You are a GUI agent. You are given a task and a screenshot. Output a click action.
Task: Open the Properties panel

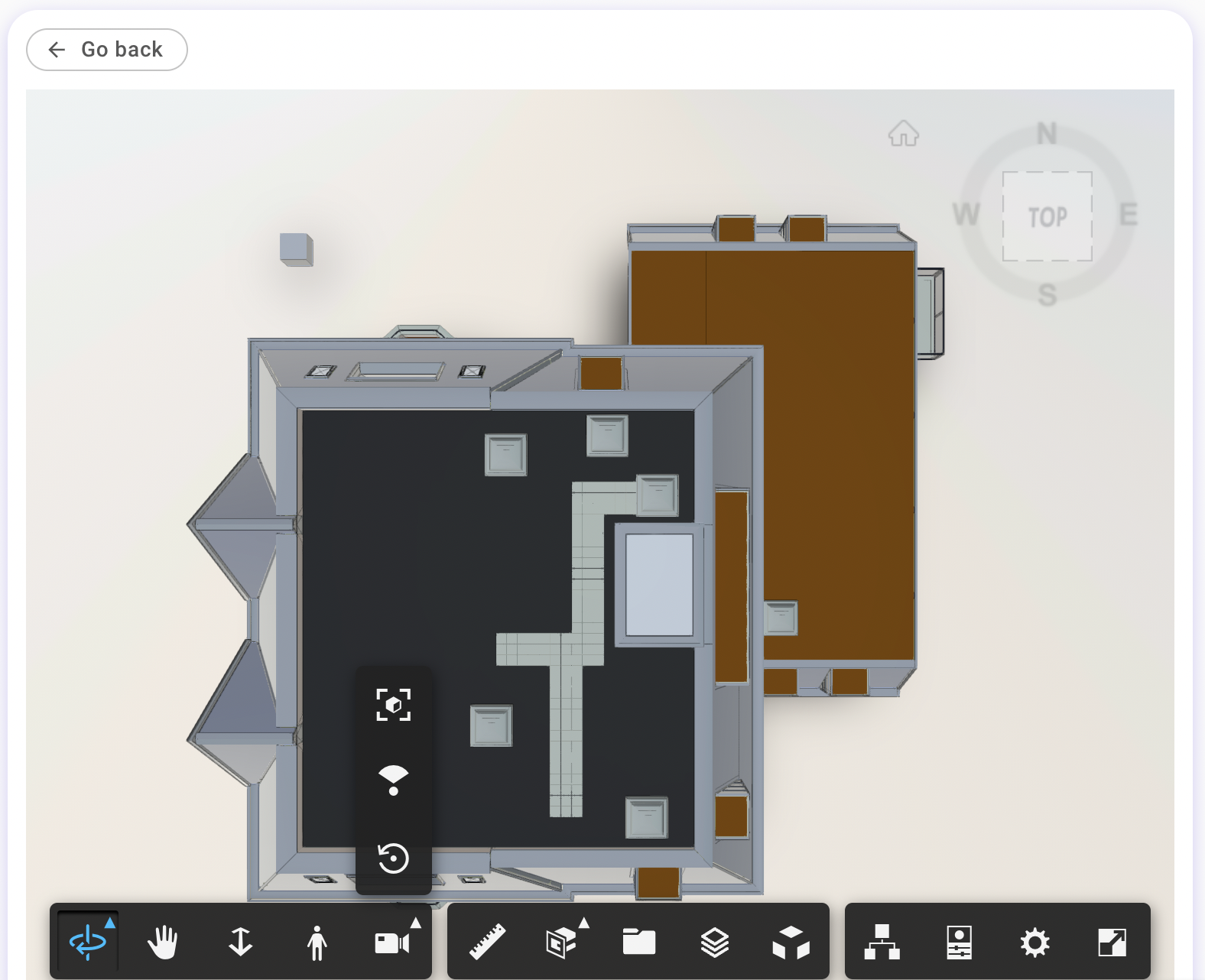pos(959,942)
